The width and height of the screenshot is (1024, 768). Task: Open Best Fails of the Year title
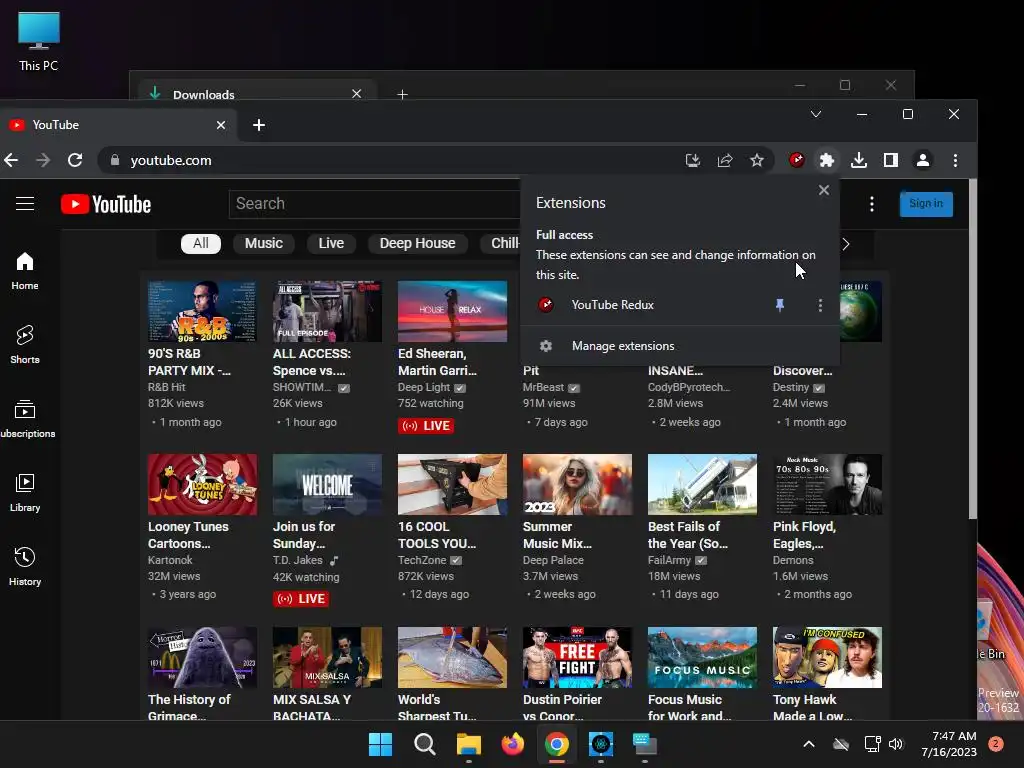[687, 535]
